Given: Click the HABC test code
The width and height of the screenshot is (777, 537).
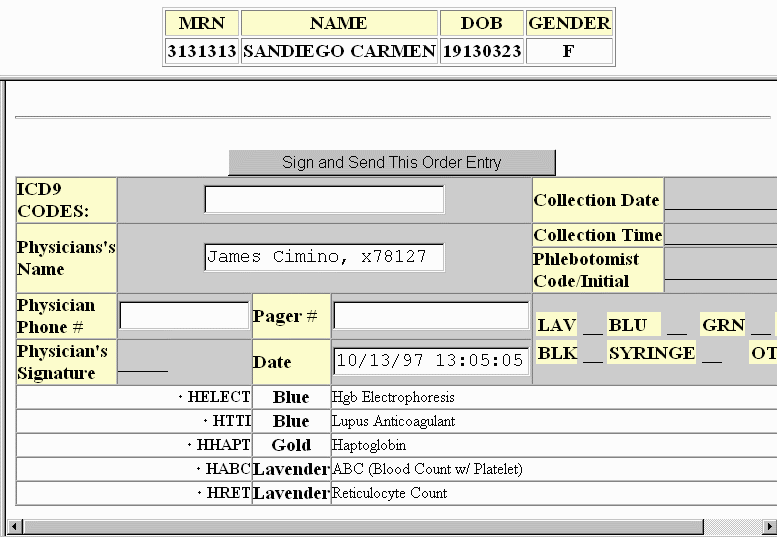Looking at the screenshot, I should click(x=227, y=470).
